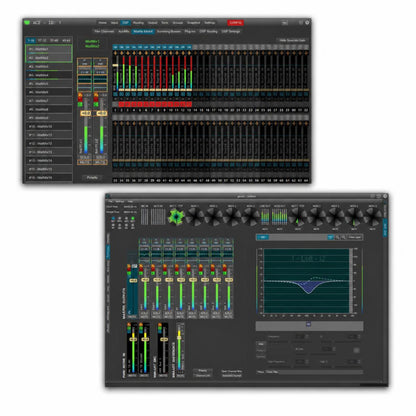
Task: Select the #16 MatMix16 row
Action: pos(49,178)
